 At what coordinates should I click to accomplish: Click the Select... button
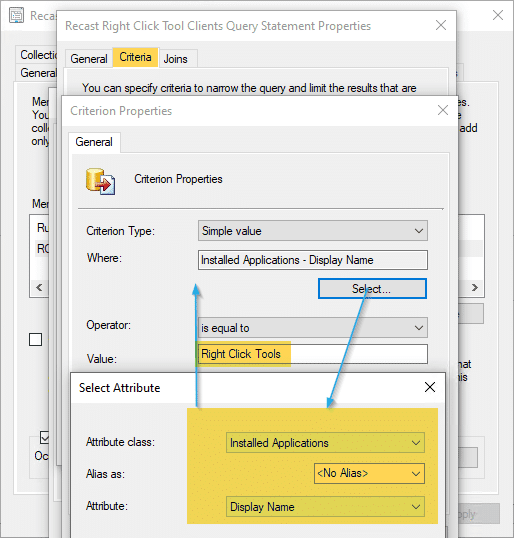click(372, 289)
